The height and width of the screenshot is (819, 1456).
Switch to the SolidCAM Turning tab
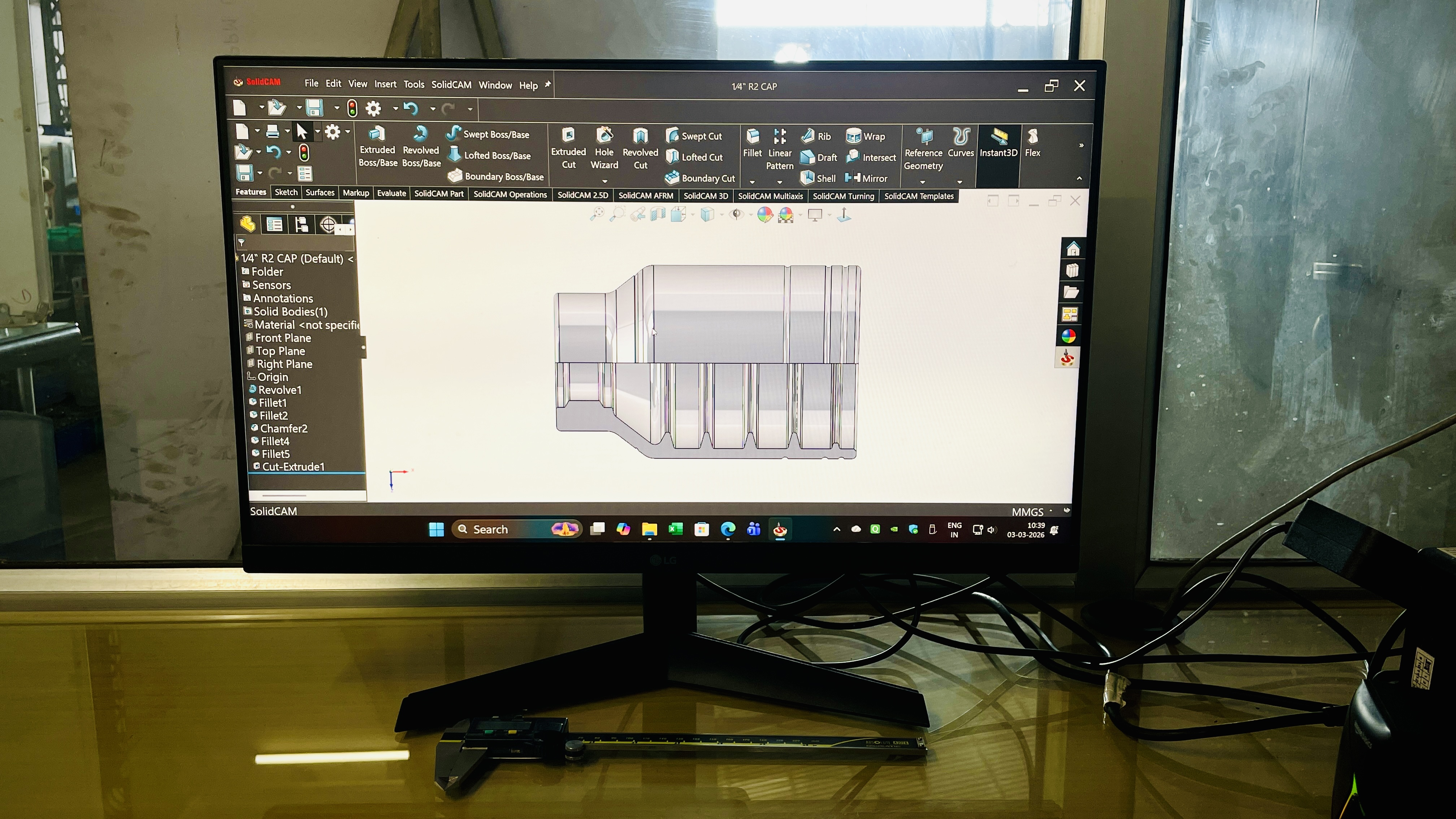843,196
